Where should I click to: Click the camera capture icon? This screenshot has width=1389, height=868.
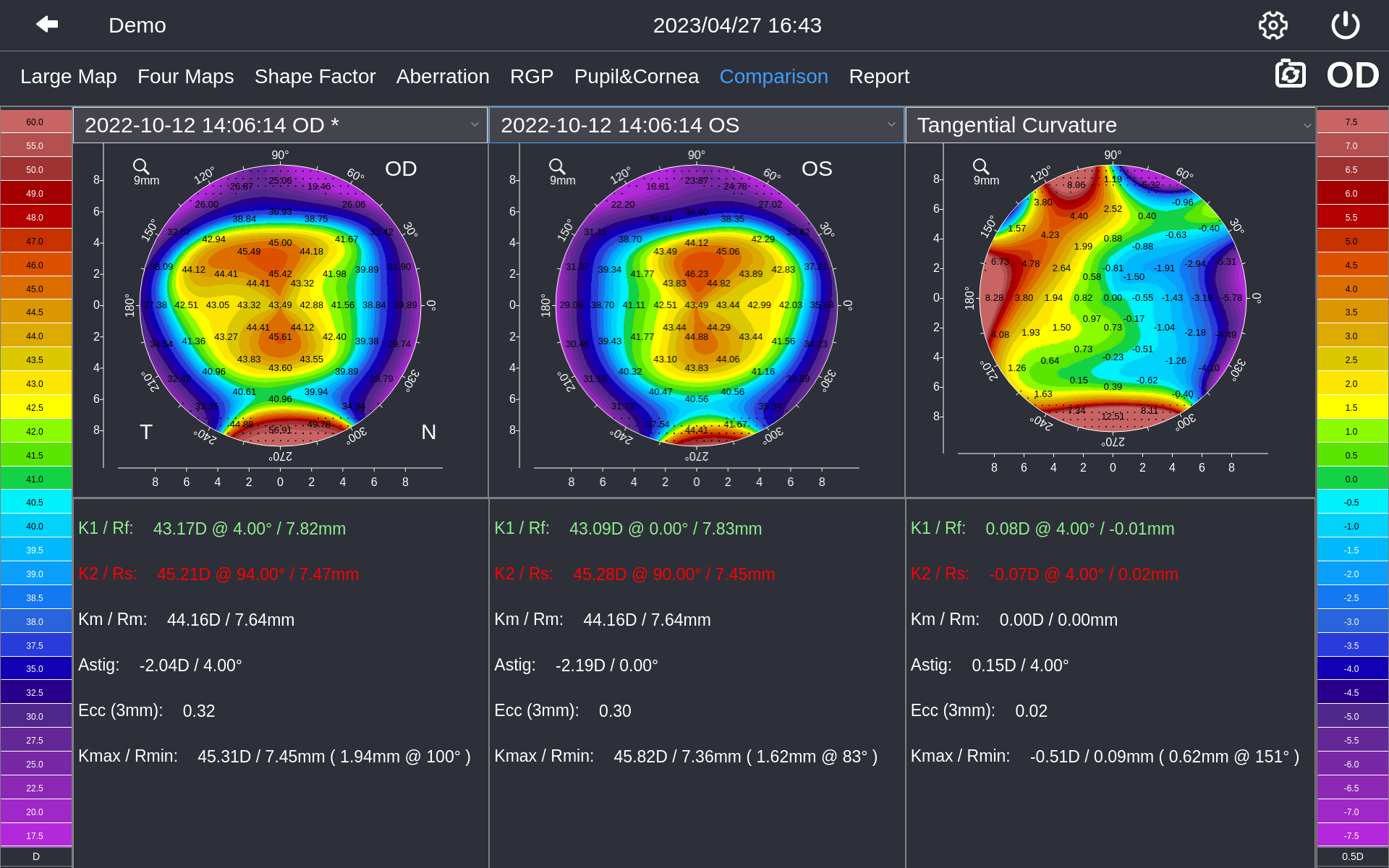tap(1290, 75)
